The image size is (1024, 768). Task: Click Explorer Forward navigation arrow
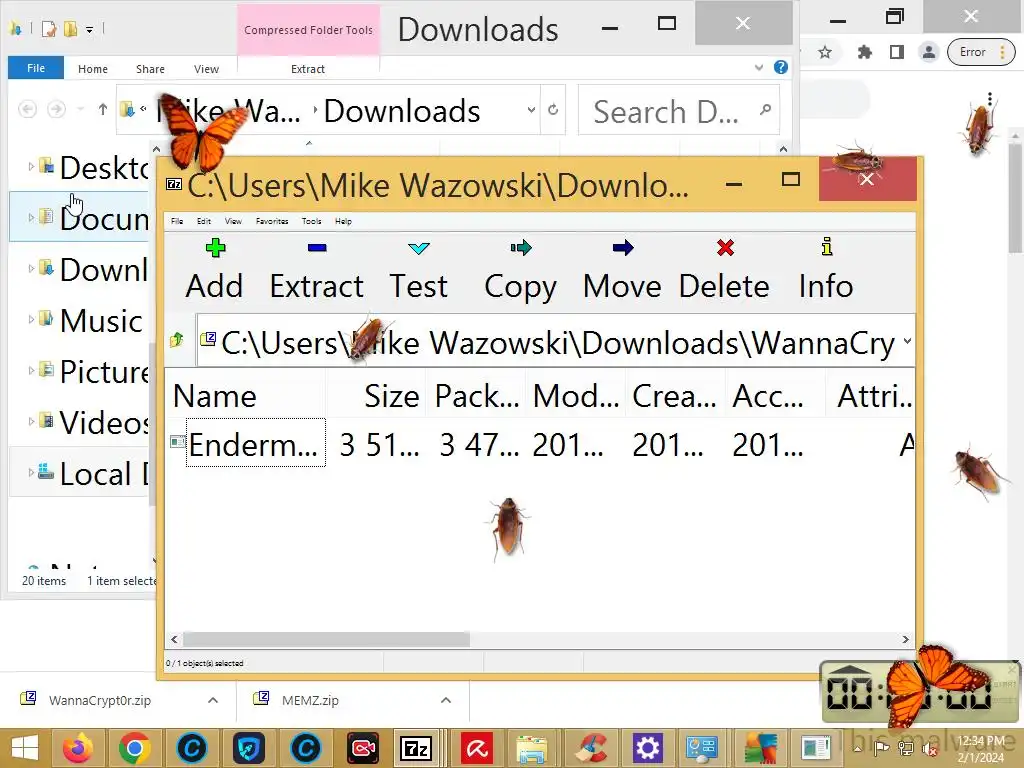(x=57, y=109)
